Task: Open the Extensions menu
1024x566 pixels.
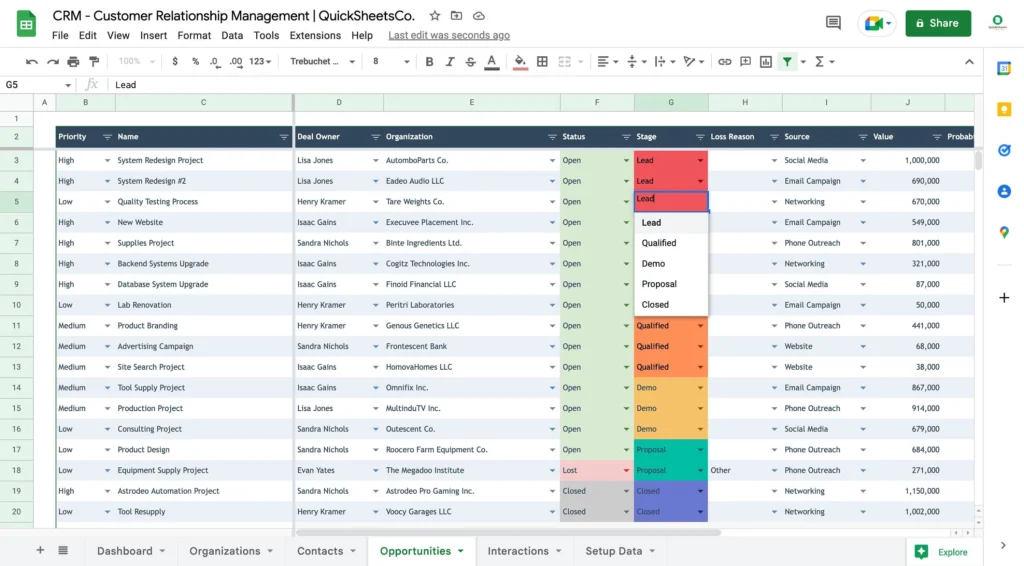Action: point(315,35)
